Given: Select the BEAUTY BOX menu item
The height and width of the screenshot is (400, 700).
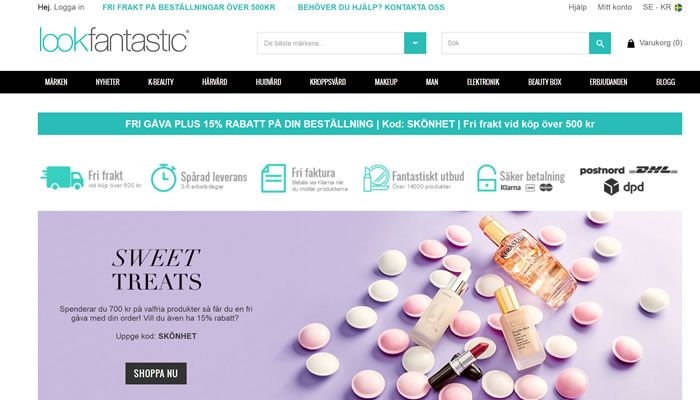Looking at the screenshot, I should [x=544, y=82].
